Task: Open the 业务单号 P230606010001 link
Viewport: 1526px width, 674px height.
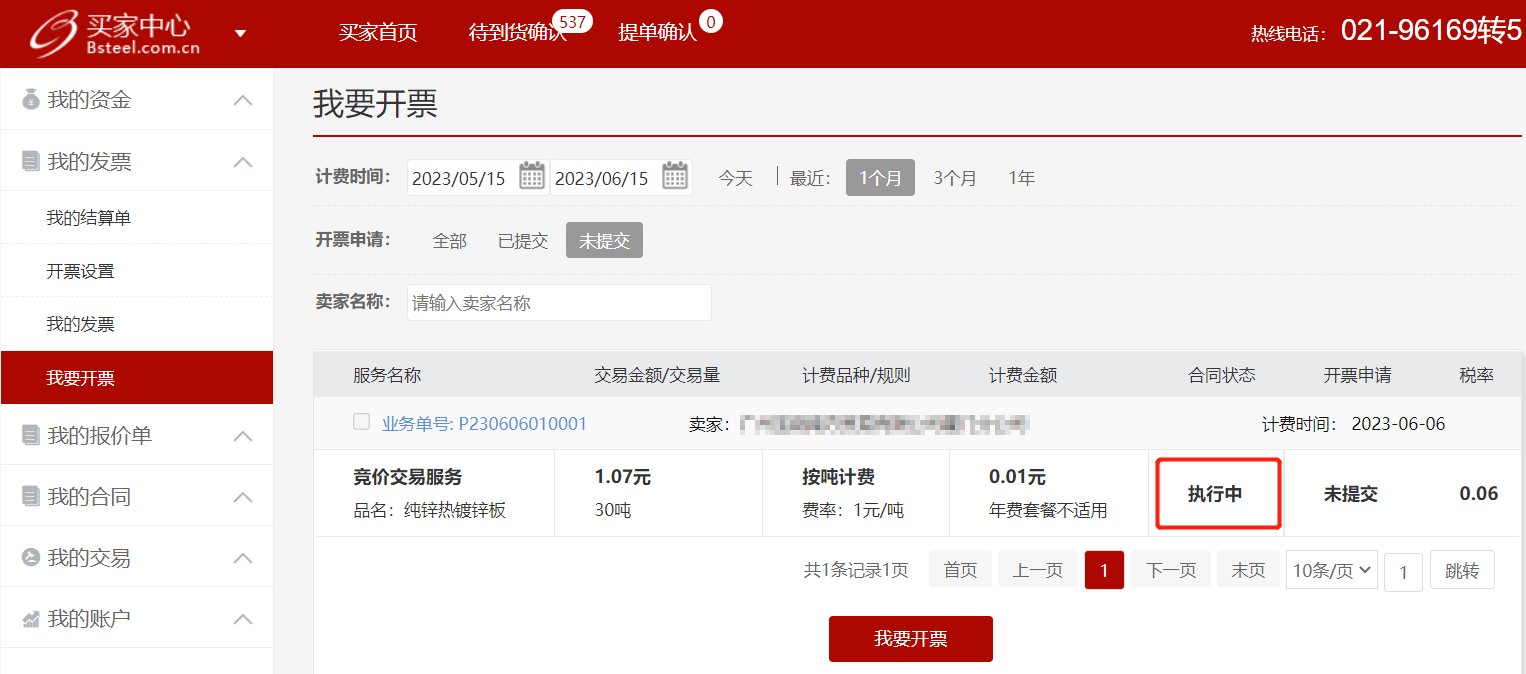Action: (484, 424)
